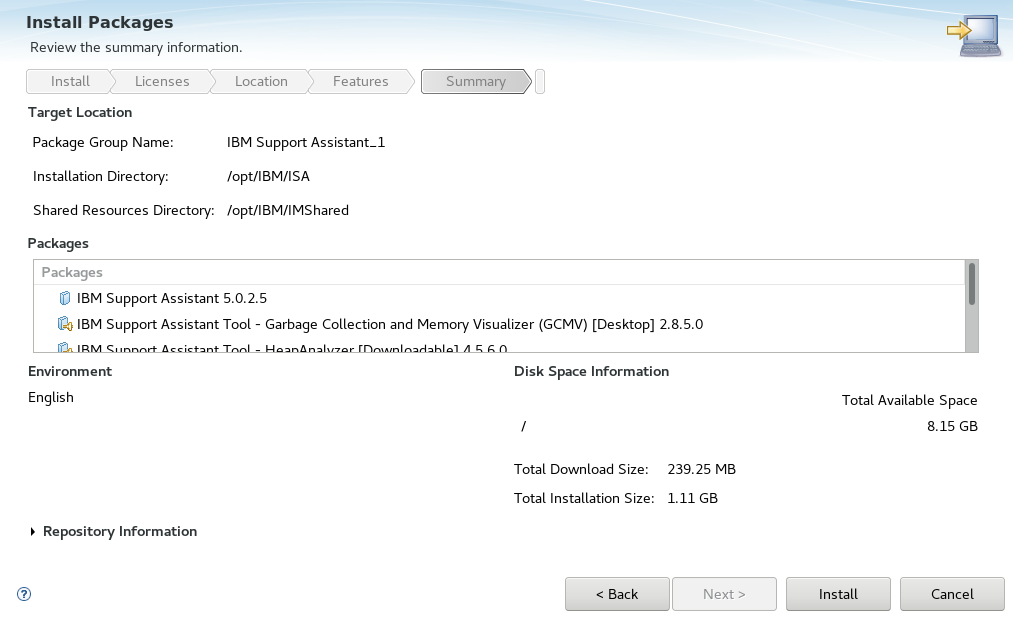
Task: Go to the Install step tab
Action: [x=70, y=81]
